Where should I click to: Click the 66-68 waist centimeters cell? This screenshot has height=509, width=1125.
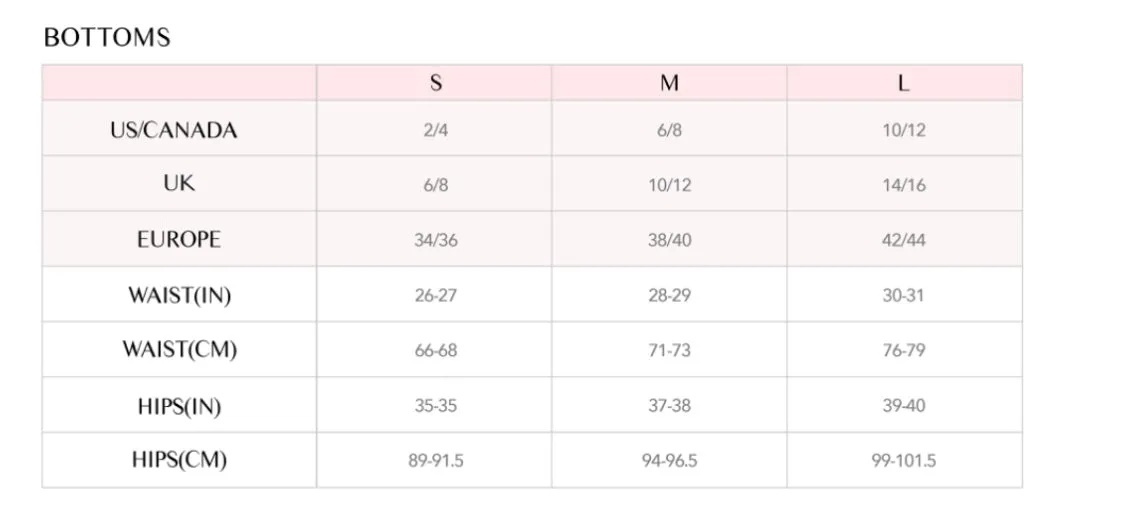click(436, 350)
